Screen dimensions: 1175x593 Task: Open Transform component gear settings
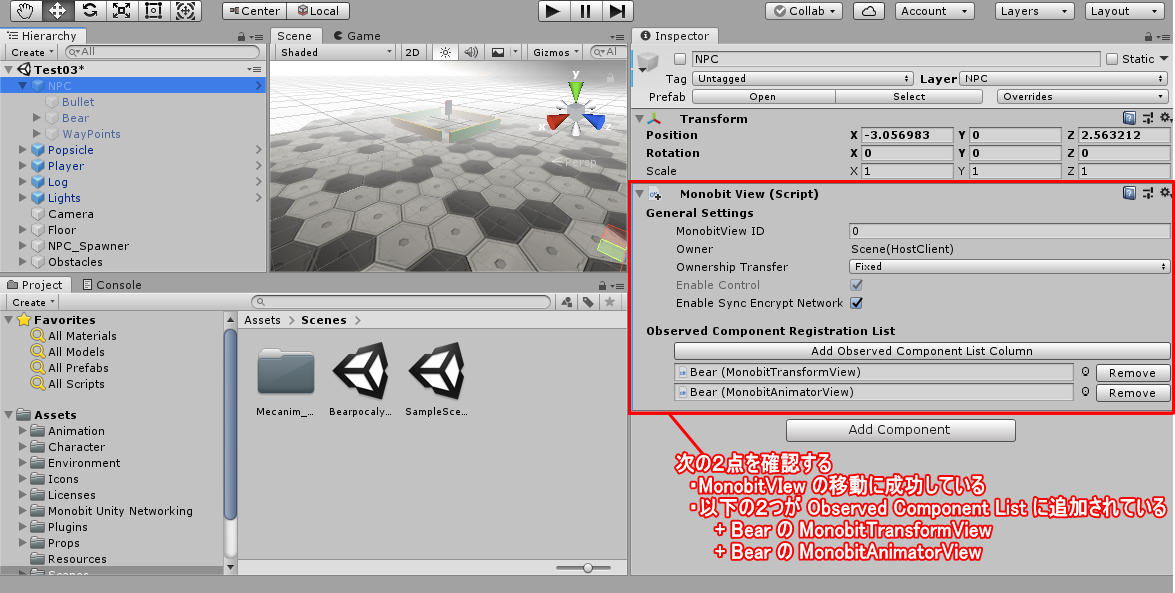[1165, 118]
